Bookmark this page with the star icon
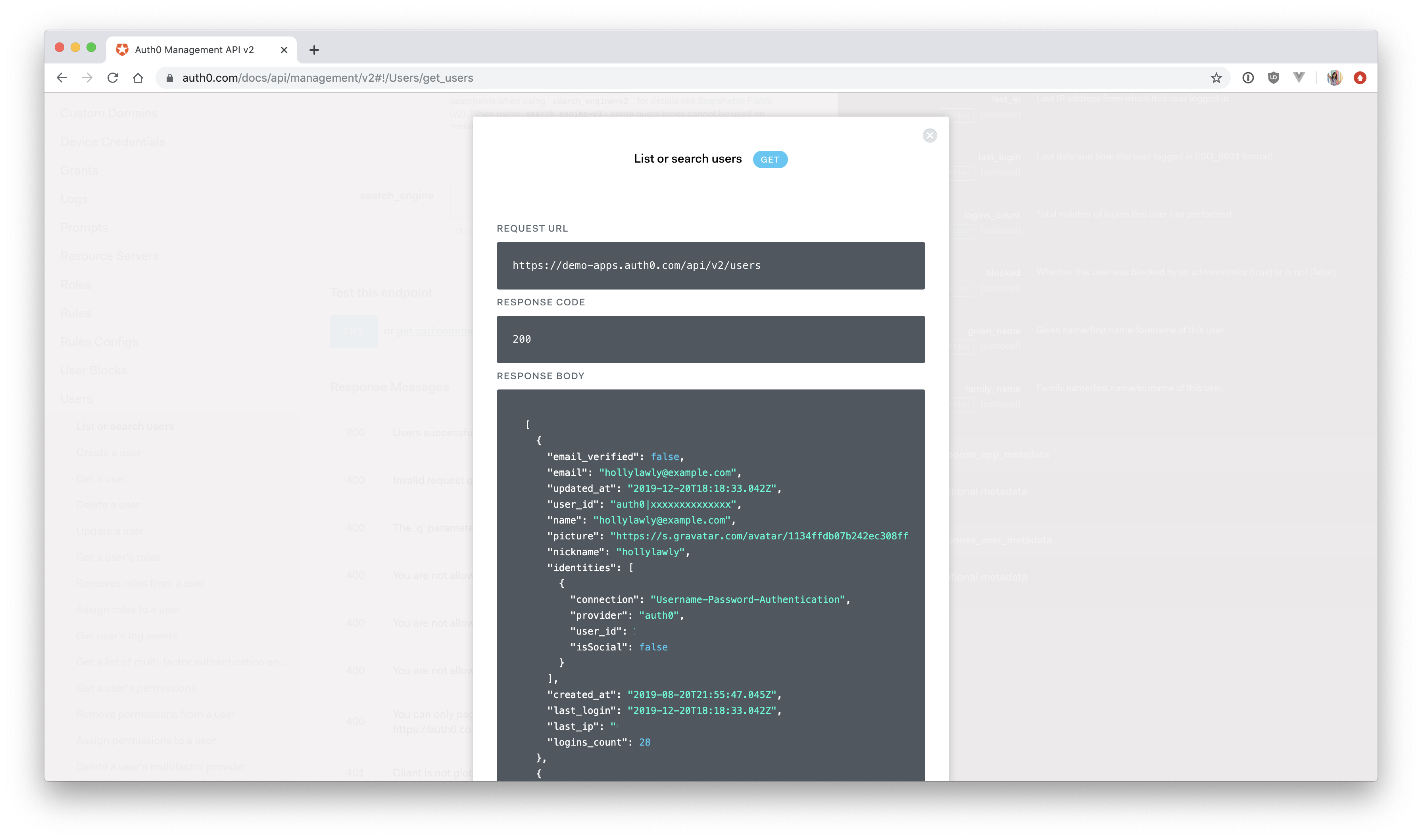This screenshot has height=840, width=1422. (1216, 78)
